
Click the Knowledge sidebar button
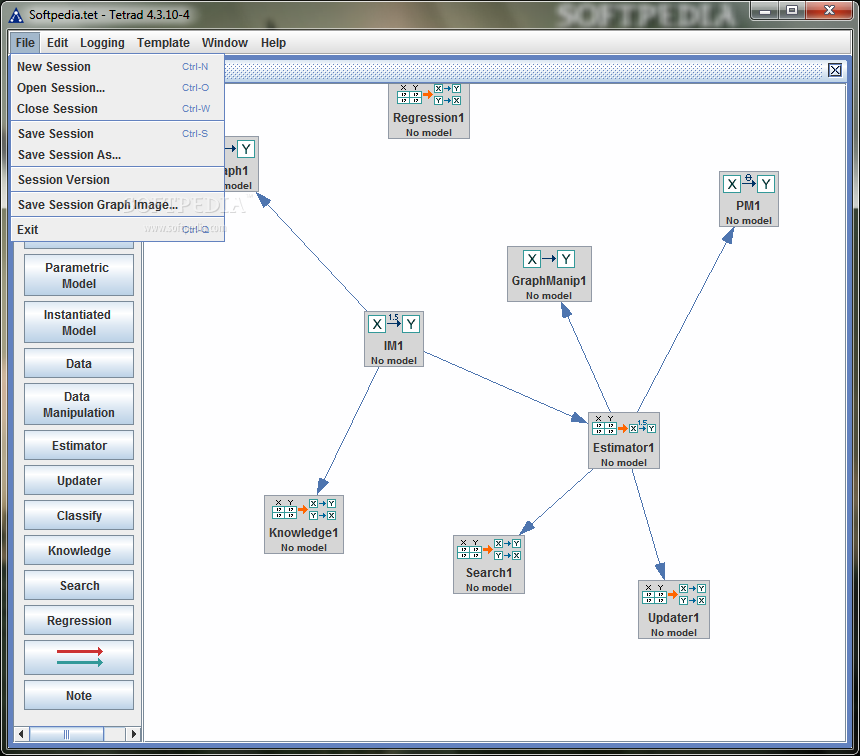click(79, 550)
